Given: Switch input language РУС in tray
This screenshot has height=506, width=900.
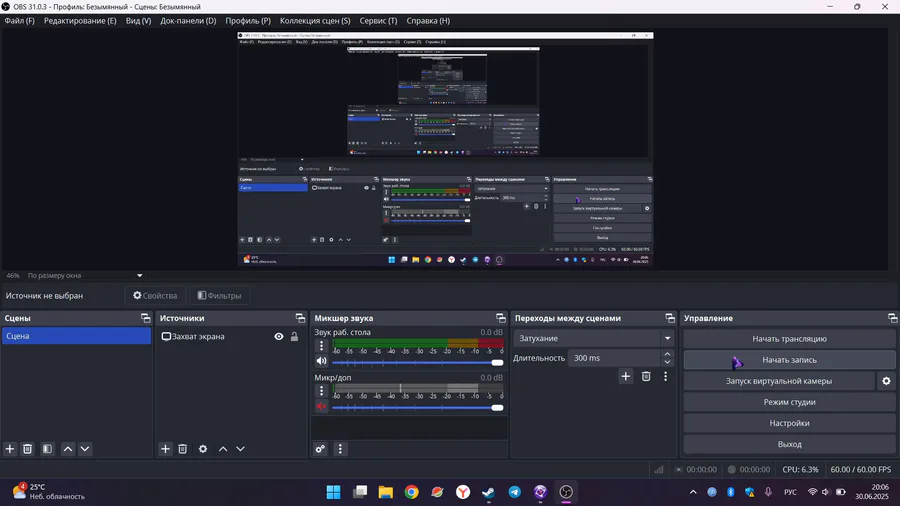Looking at the screenshot, I should 790,492.
